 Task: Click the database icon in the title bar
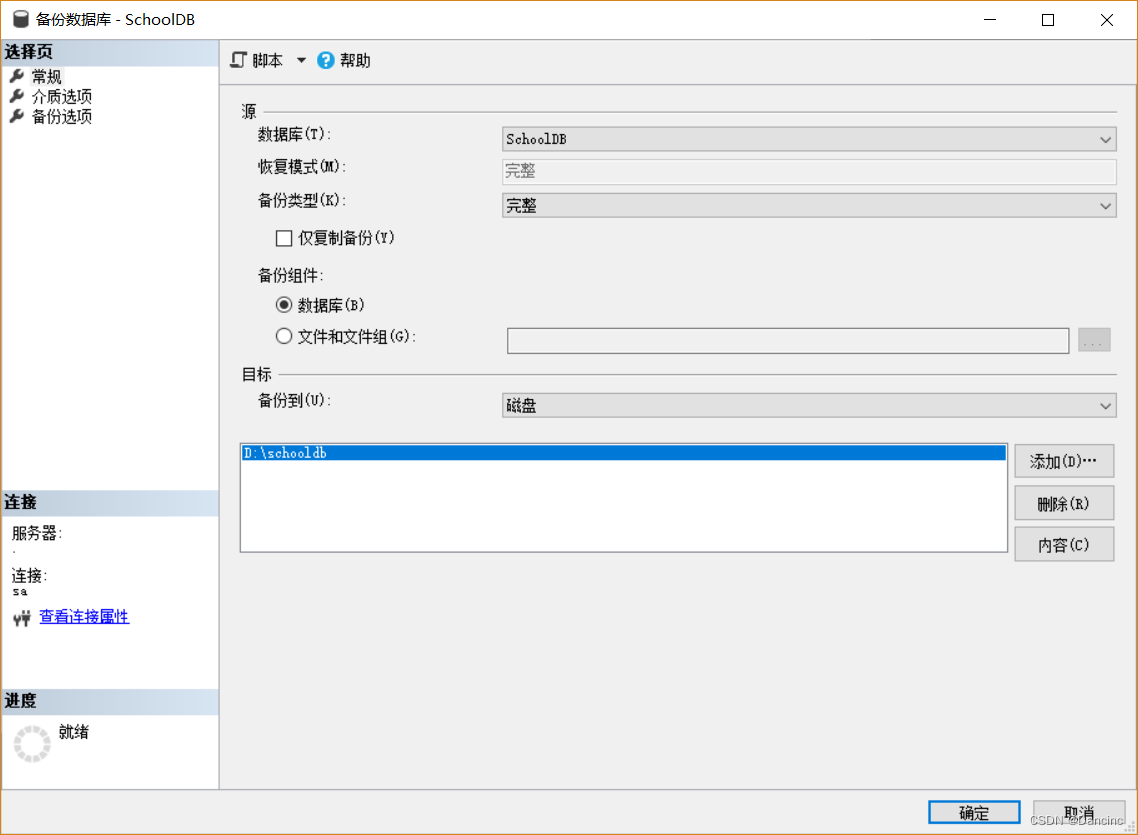21,20
